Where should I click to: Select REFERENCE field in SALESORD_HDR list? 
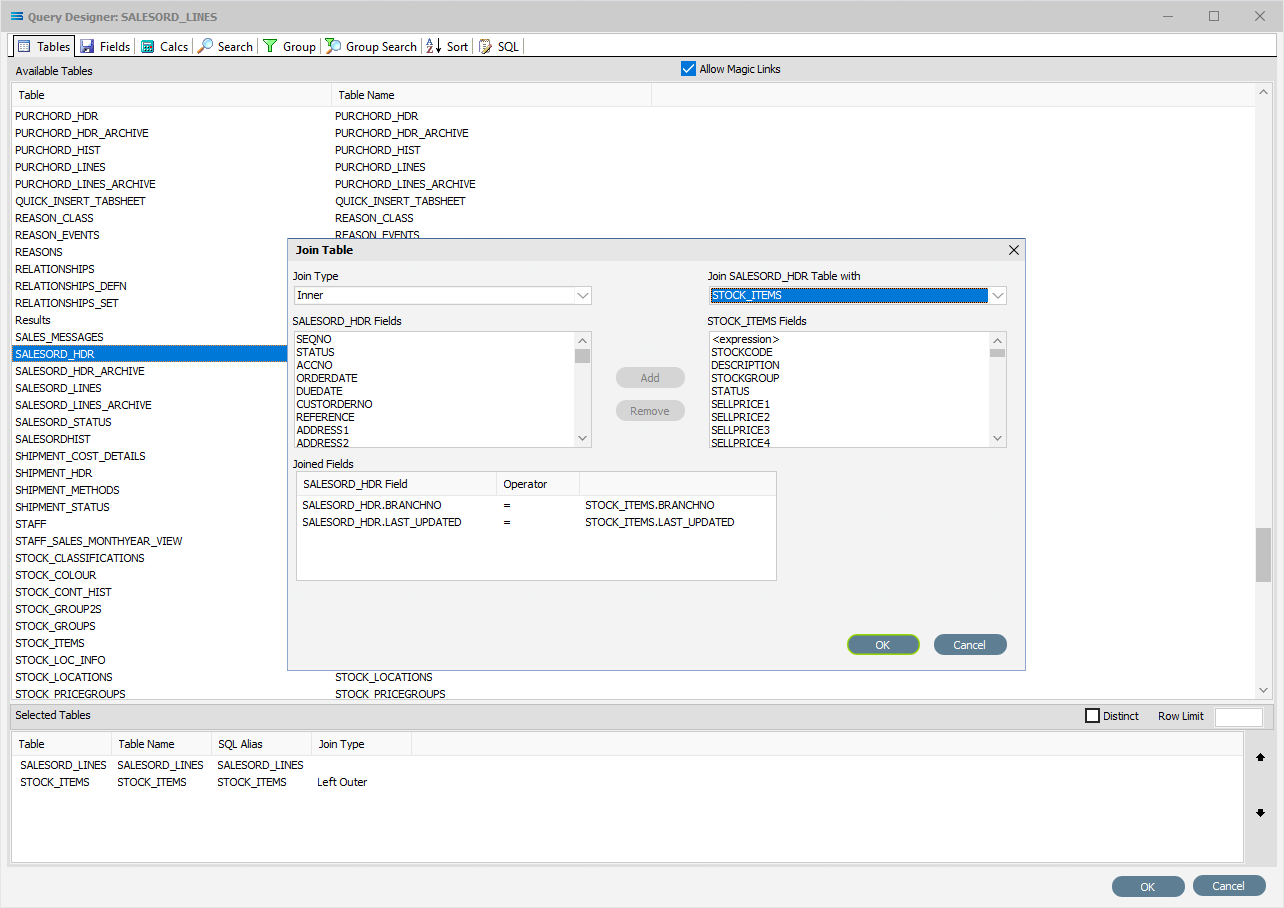[x=434, y=418]
